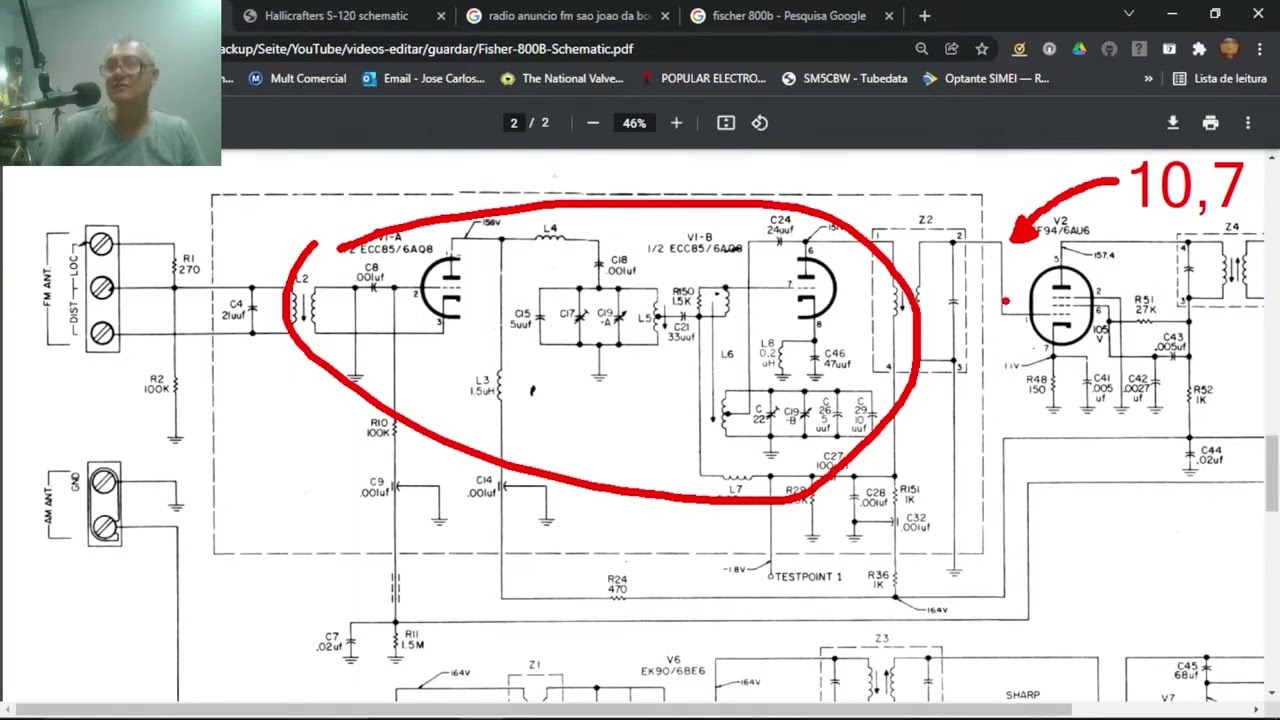Close the radio anuncio fm tab
Screen dimensions: 1280x720
[x=665, y=16]
